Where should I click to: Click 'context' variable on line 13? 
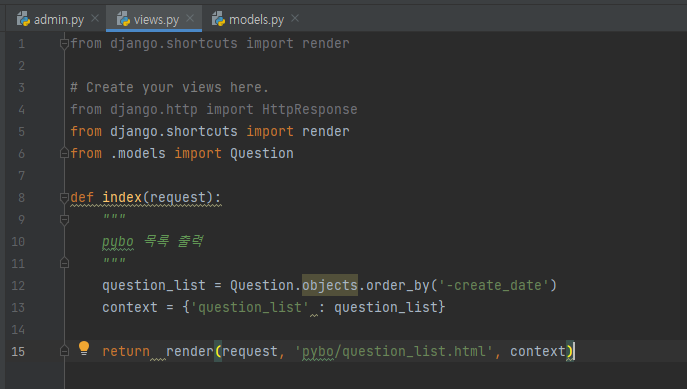coord(130,308)
